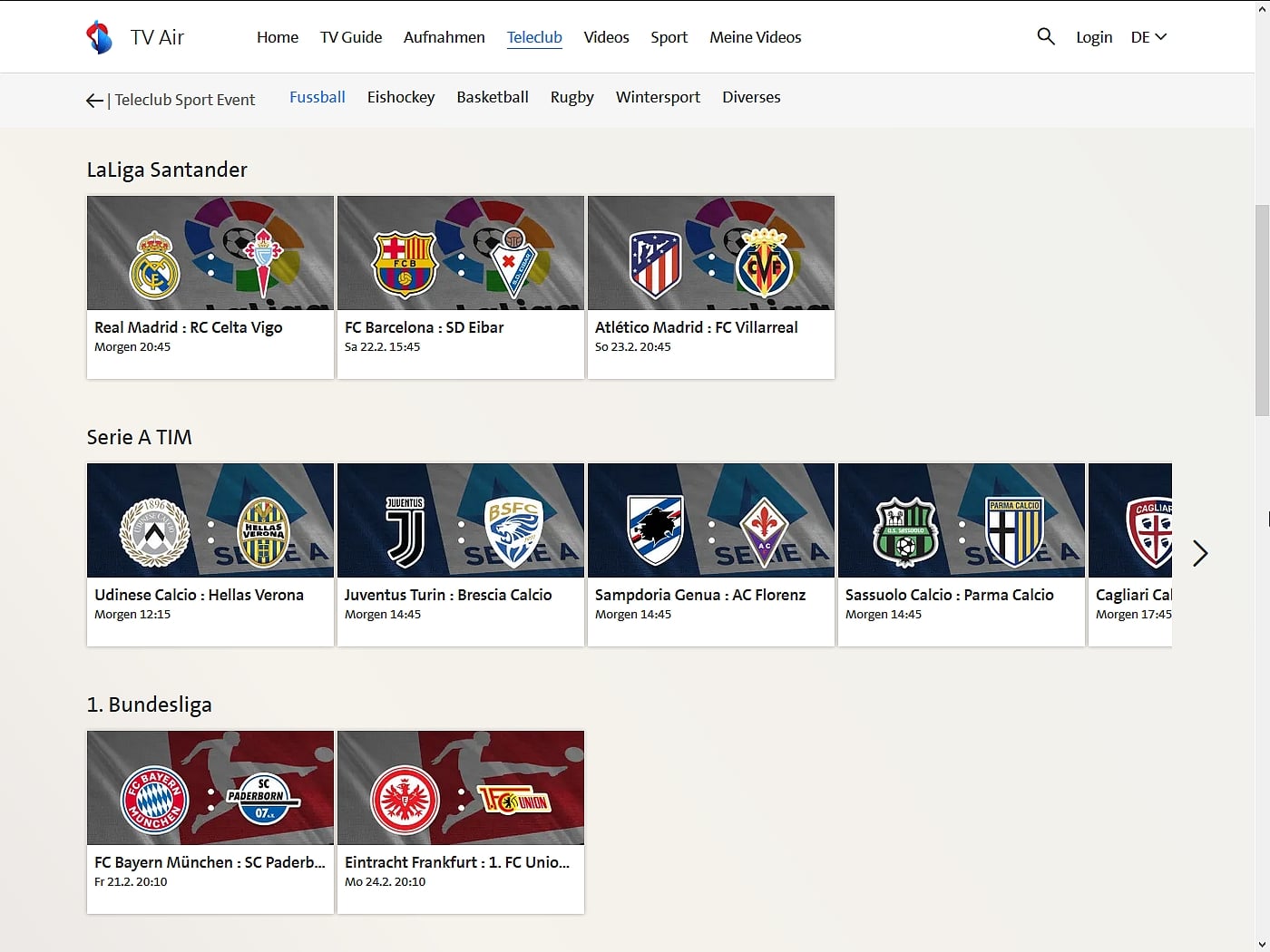This screenshot has height=952, width=1270.
Task: Click the 'Morgen 12:15' match time
Action: 132,615
